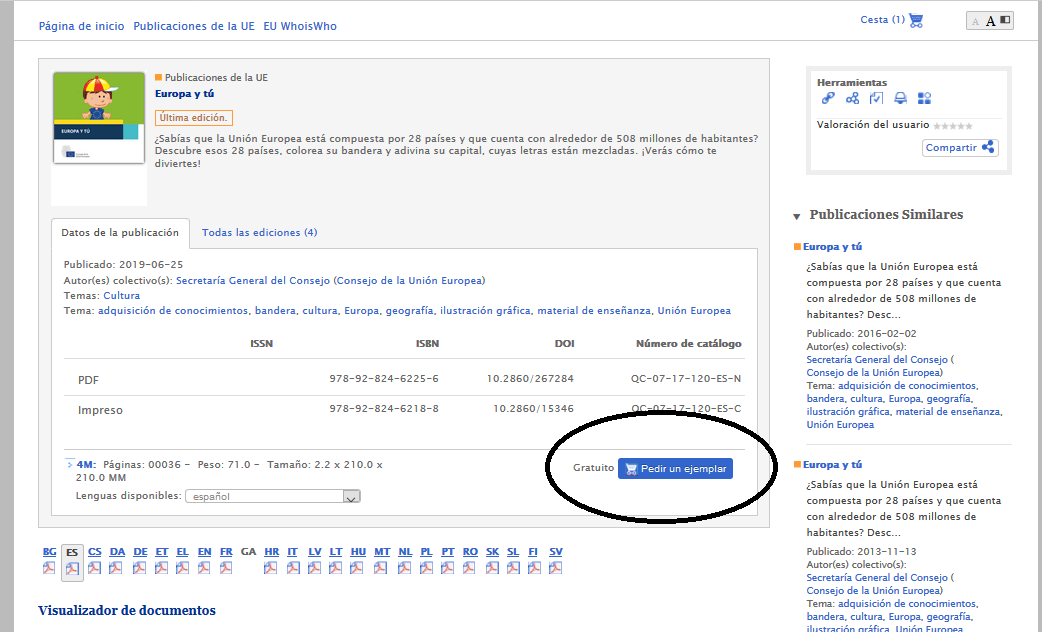
Task: Select the PT language link
Action: coord(448,552)
